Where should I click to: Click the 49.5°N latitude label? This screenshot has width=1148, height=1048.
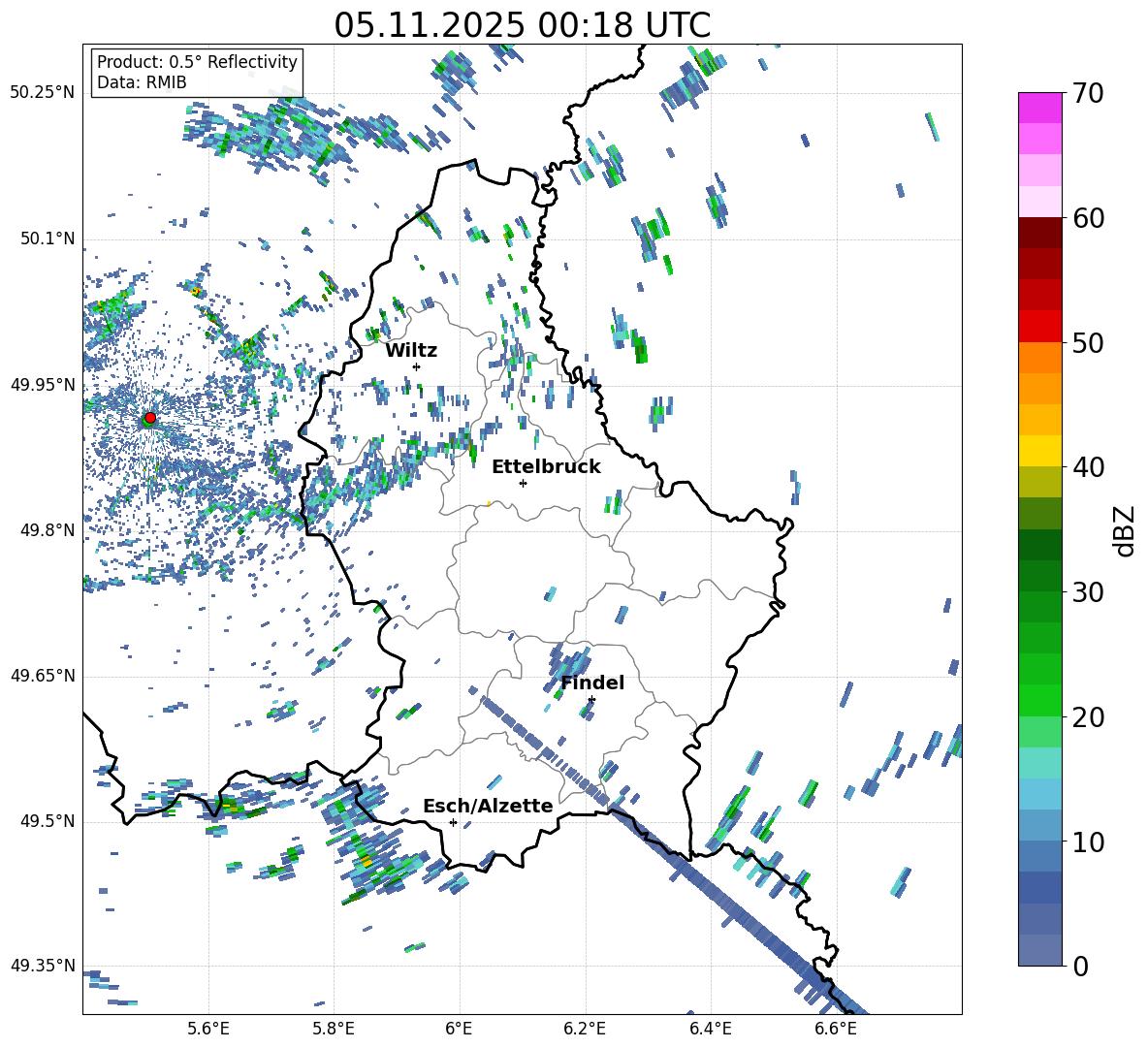pyautogui.click(x=48, y=821)
